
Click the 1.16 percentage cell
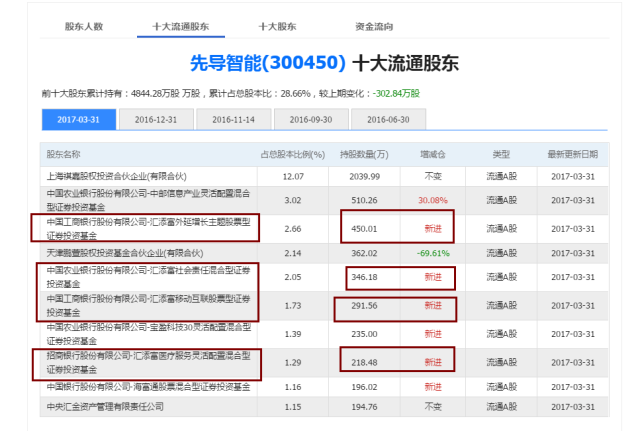[293, 387]
